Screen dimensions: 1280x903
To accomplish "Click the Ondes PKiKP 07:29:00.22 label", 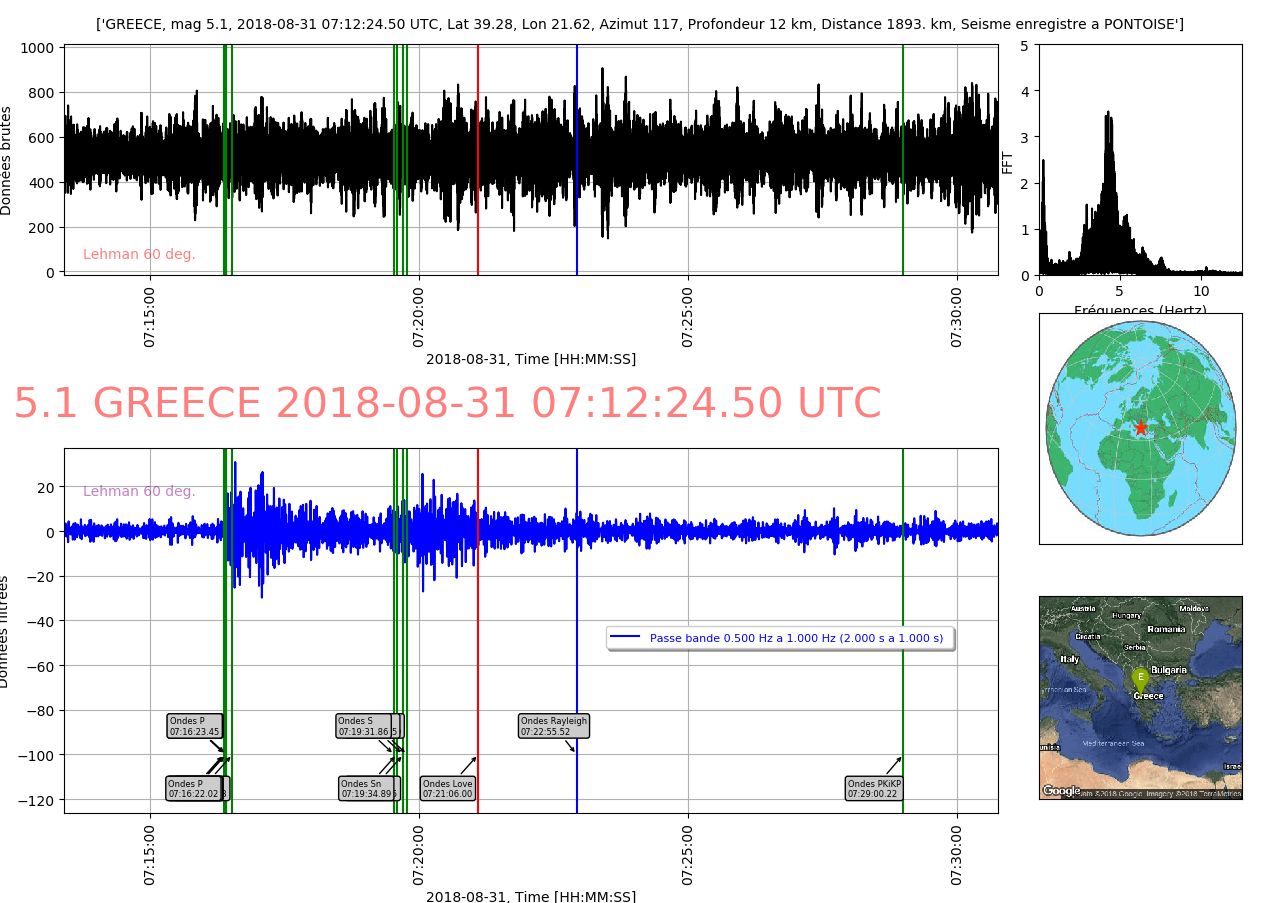I will (x=874, y=789).
